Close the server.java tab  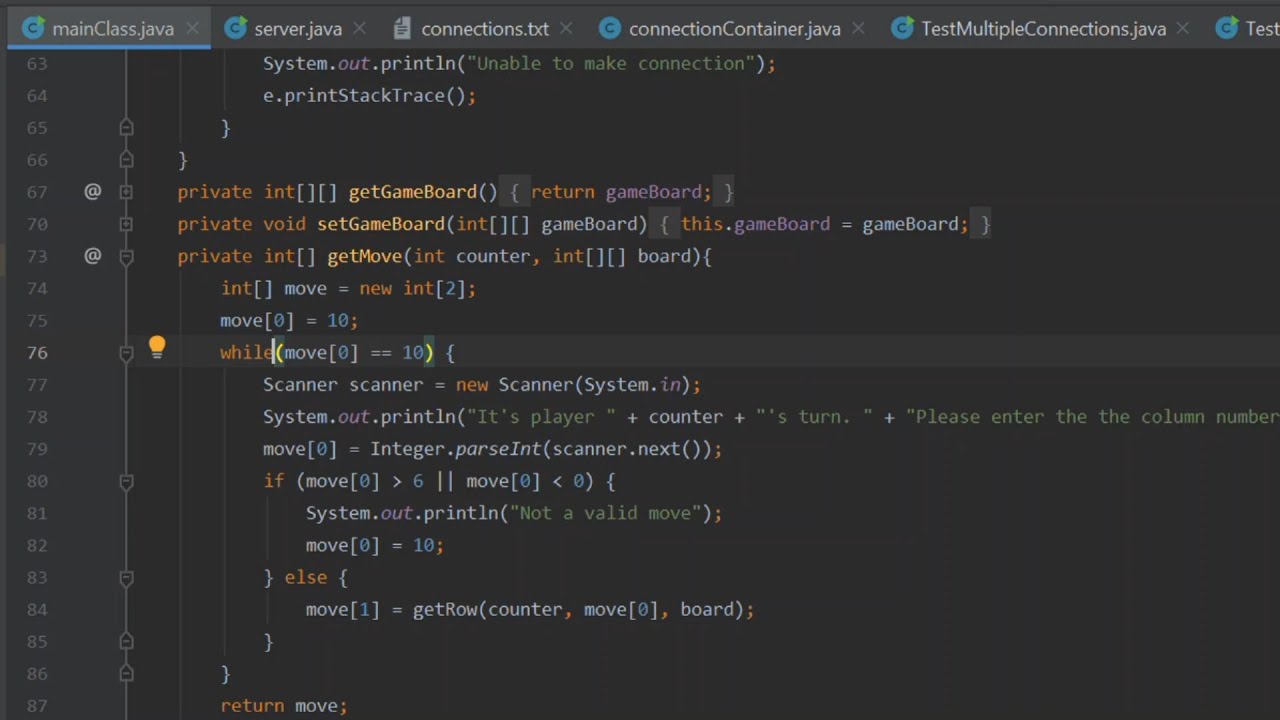(361, 29)
